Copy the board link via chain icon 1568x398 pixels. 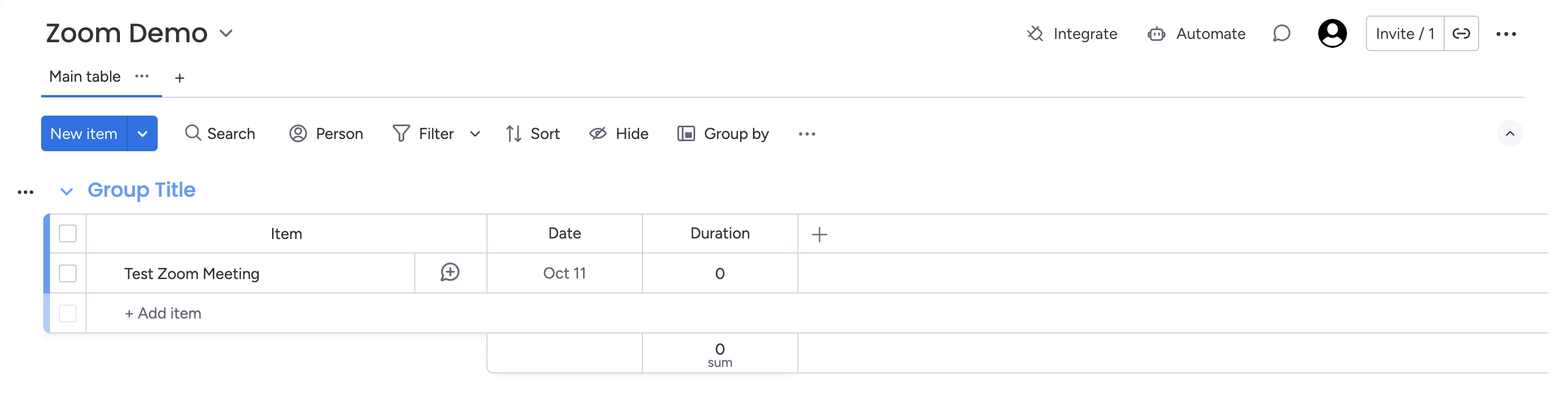(1461, 33)
